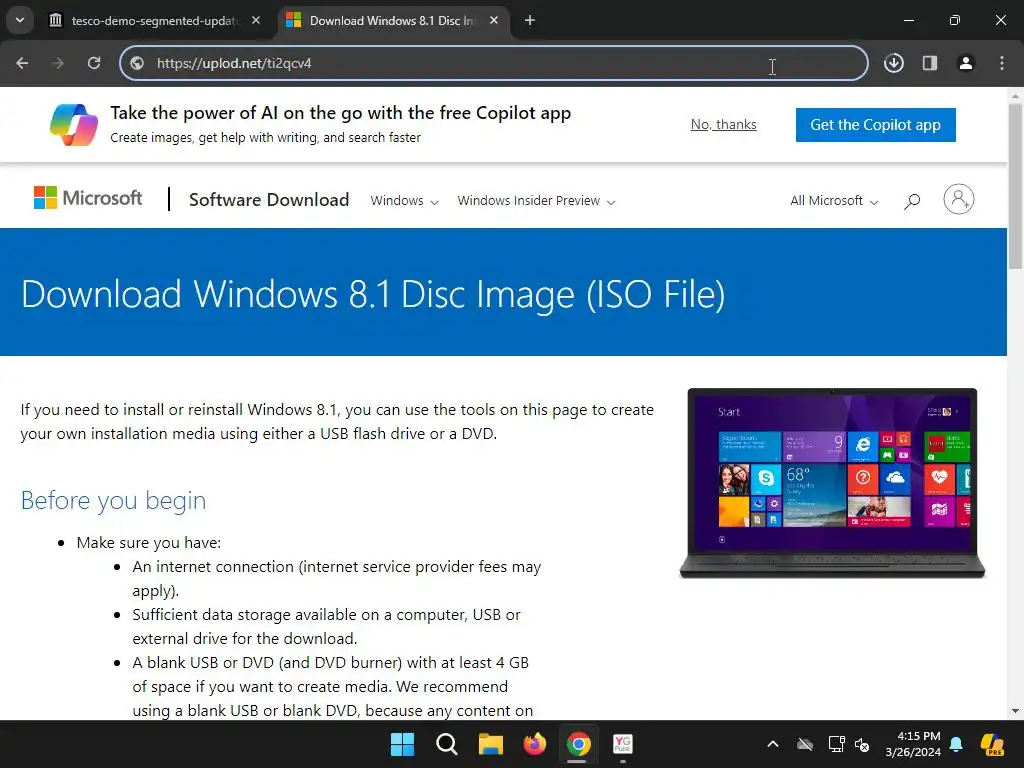Open the tab search dropdown arrow
The width and height of the screenshot is (1024, 768).
[x=20, y=20]
